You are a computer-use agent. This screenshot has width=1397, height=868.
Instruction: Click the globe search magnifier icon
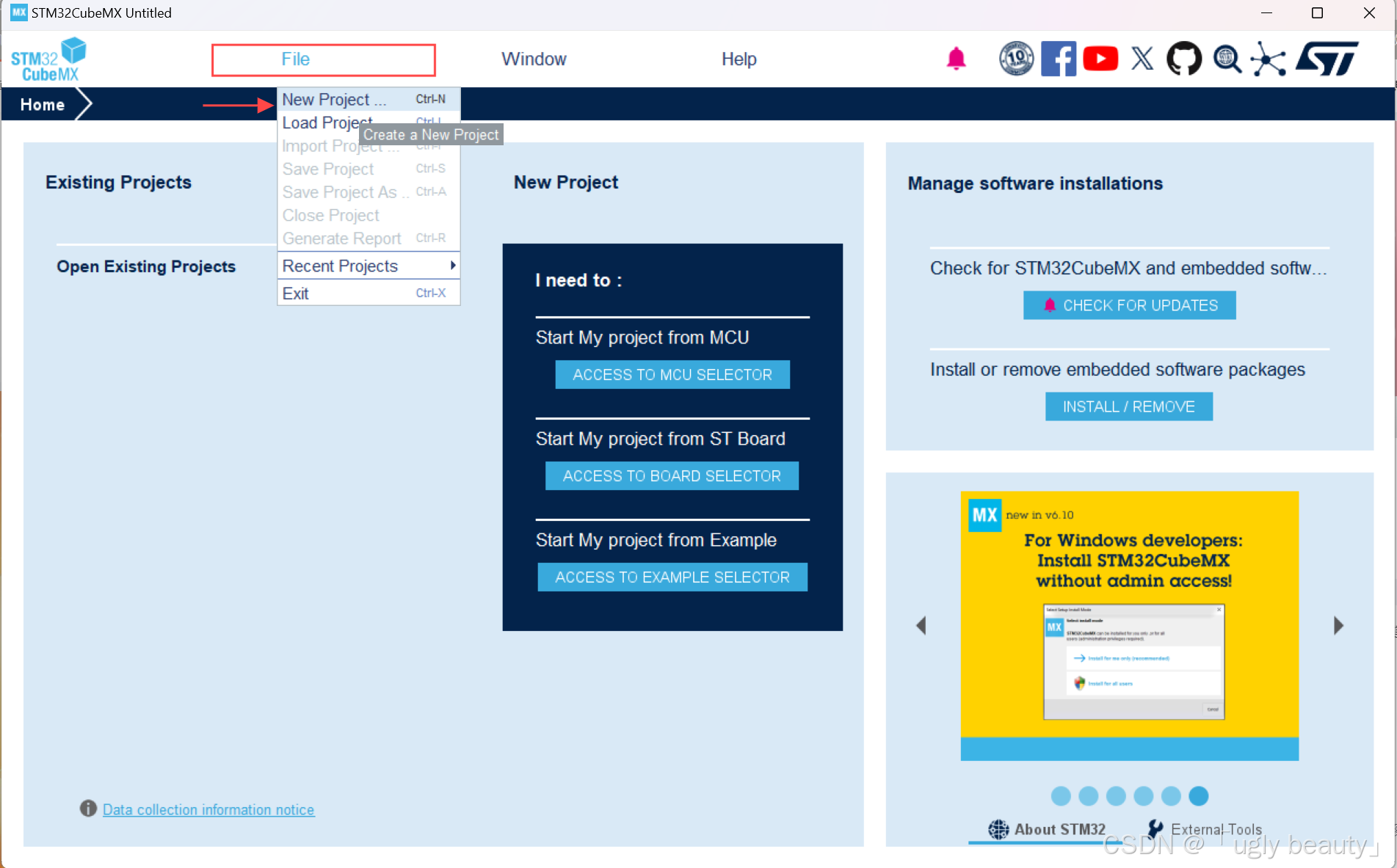pyautogui.click(x=1227, y=59)
